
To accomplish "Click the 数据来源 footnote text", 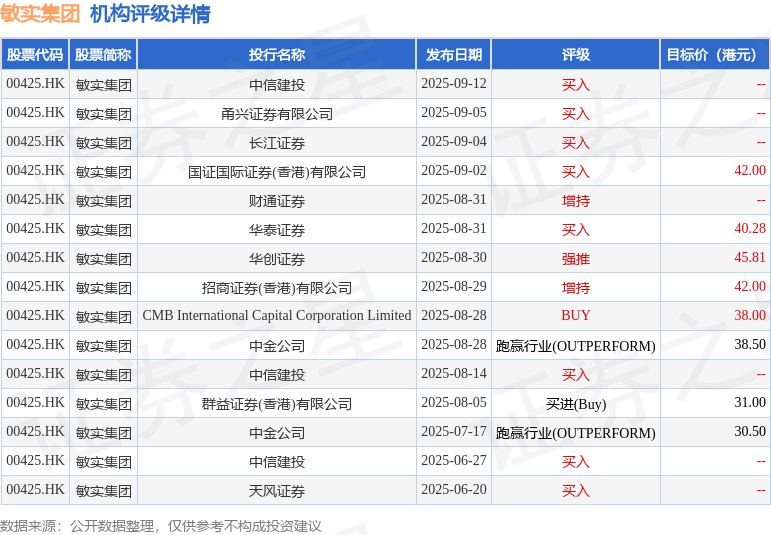I will tap(160, 526).
